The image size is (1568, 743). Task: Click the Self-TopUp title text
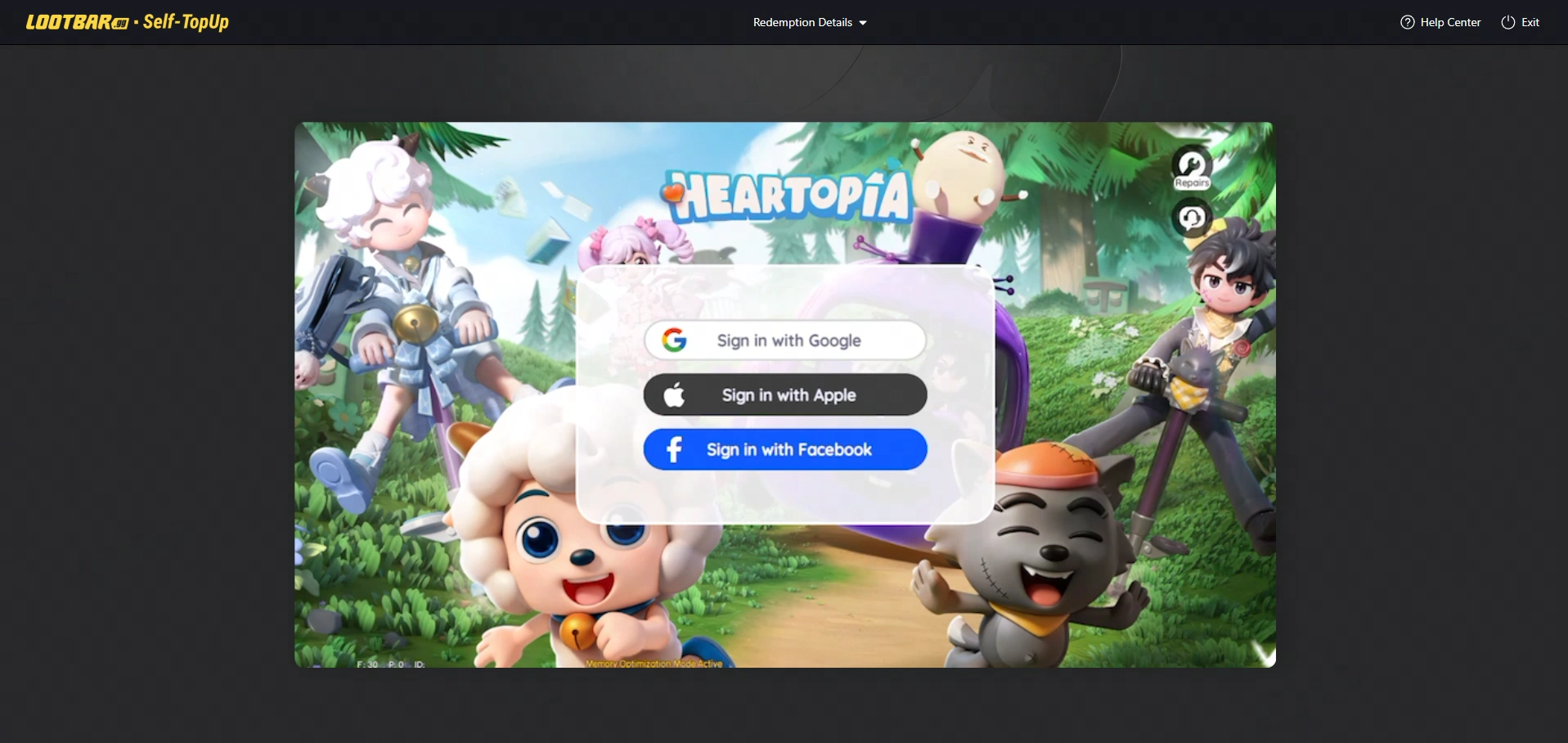[186, 22]
